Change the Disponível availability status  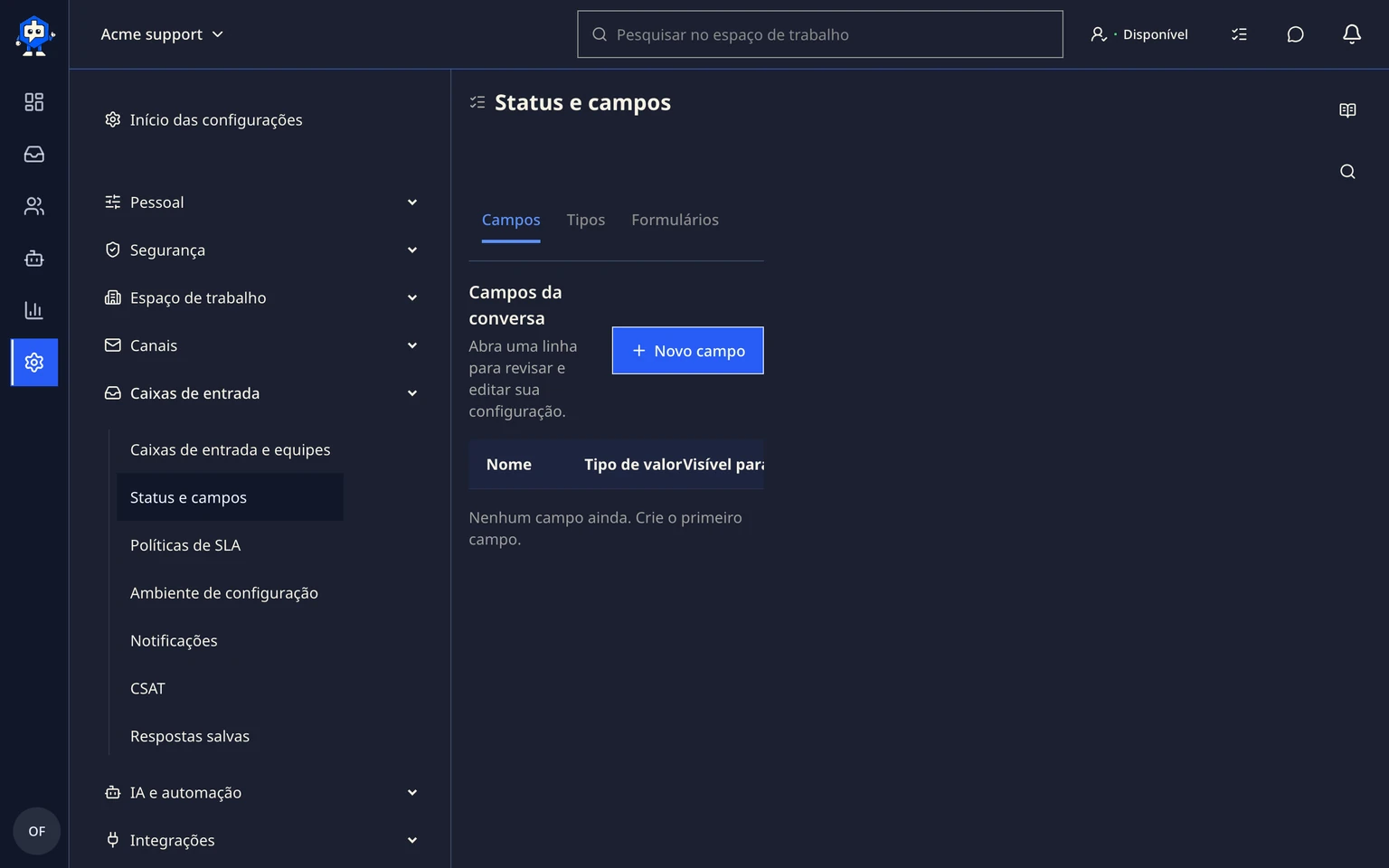point(1139,34)
